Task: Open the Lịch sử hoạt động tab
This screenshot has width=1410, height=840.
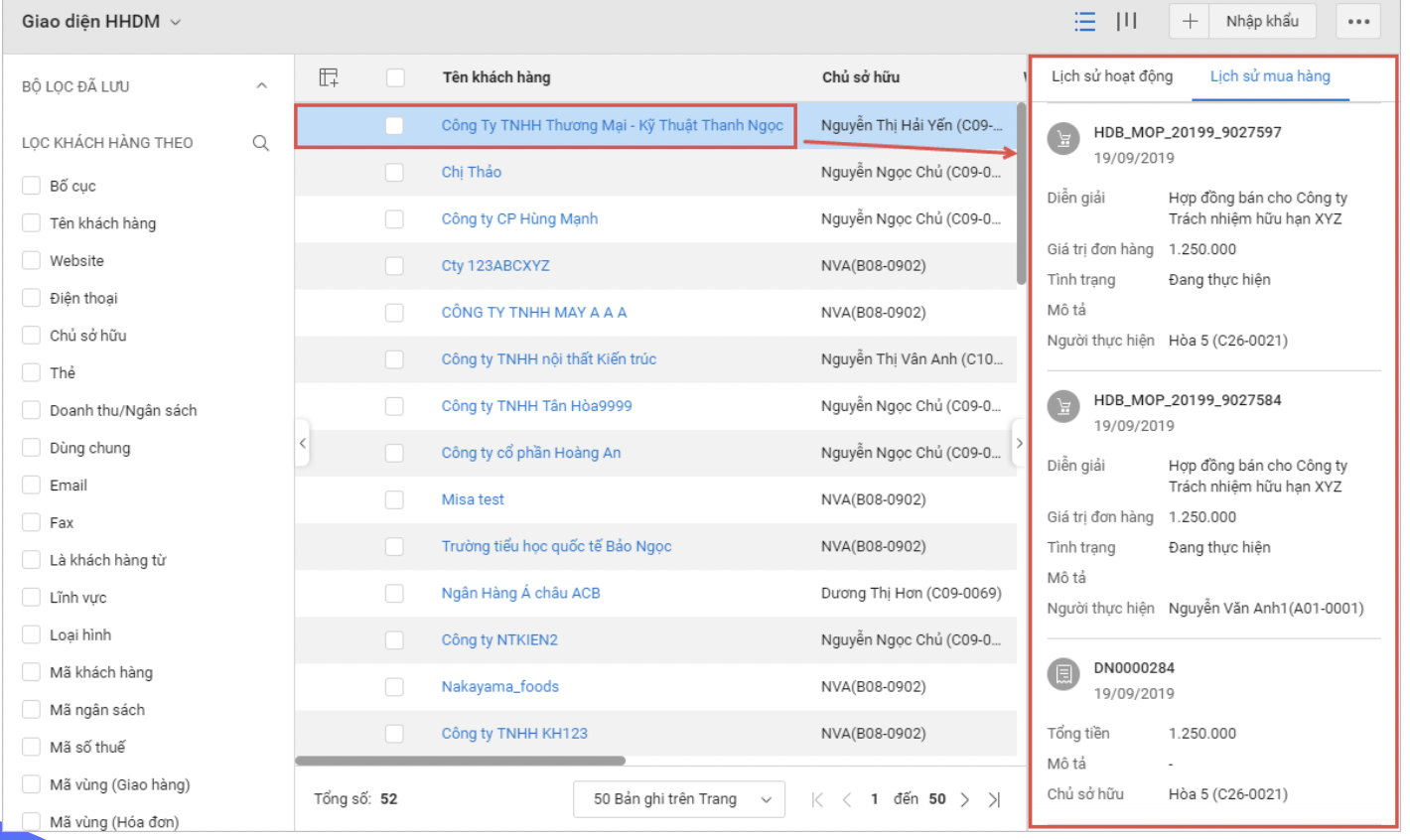Action: click(x=1112, y=76)
